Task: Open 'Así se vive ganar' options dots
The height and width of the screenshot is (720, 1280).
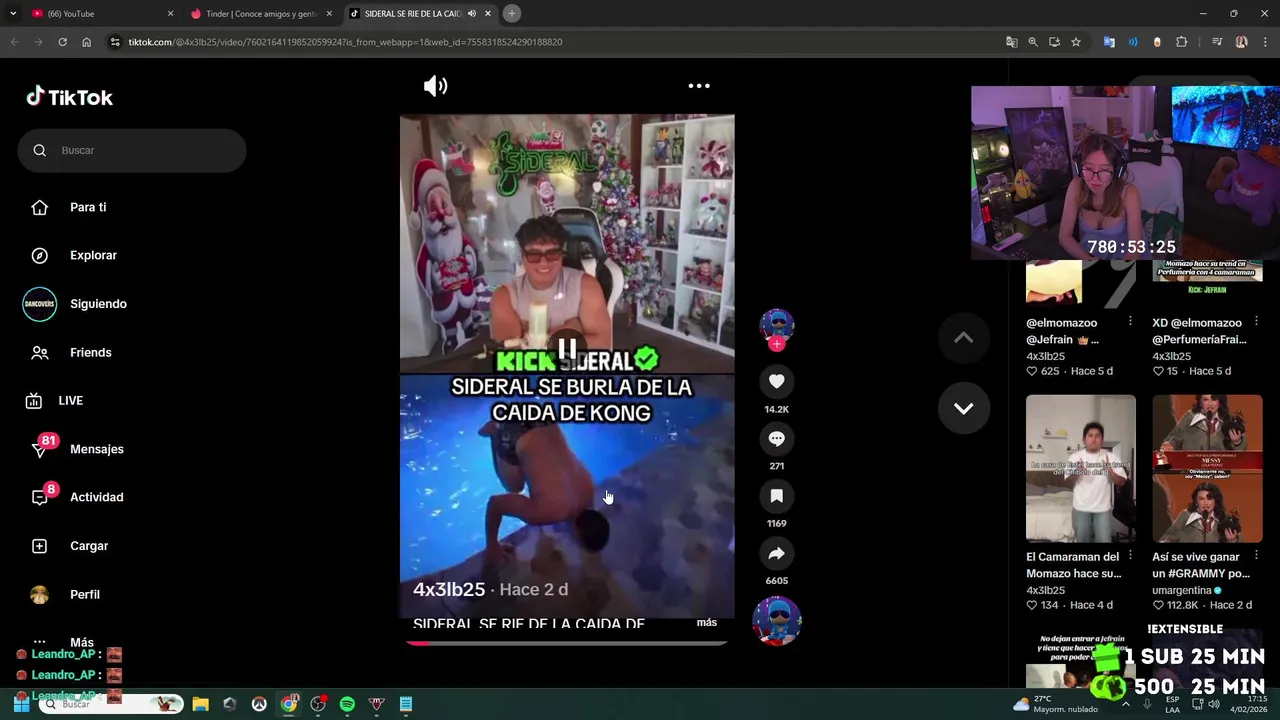Action: coord(1256,556)
